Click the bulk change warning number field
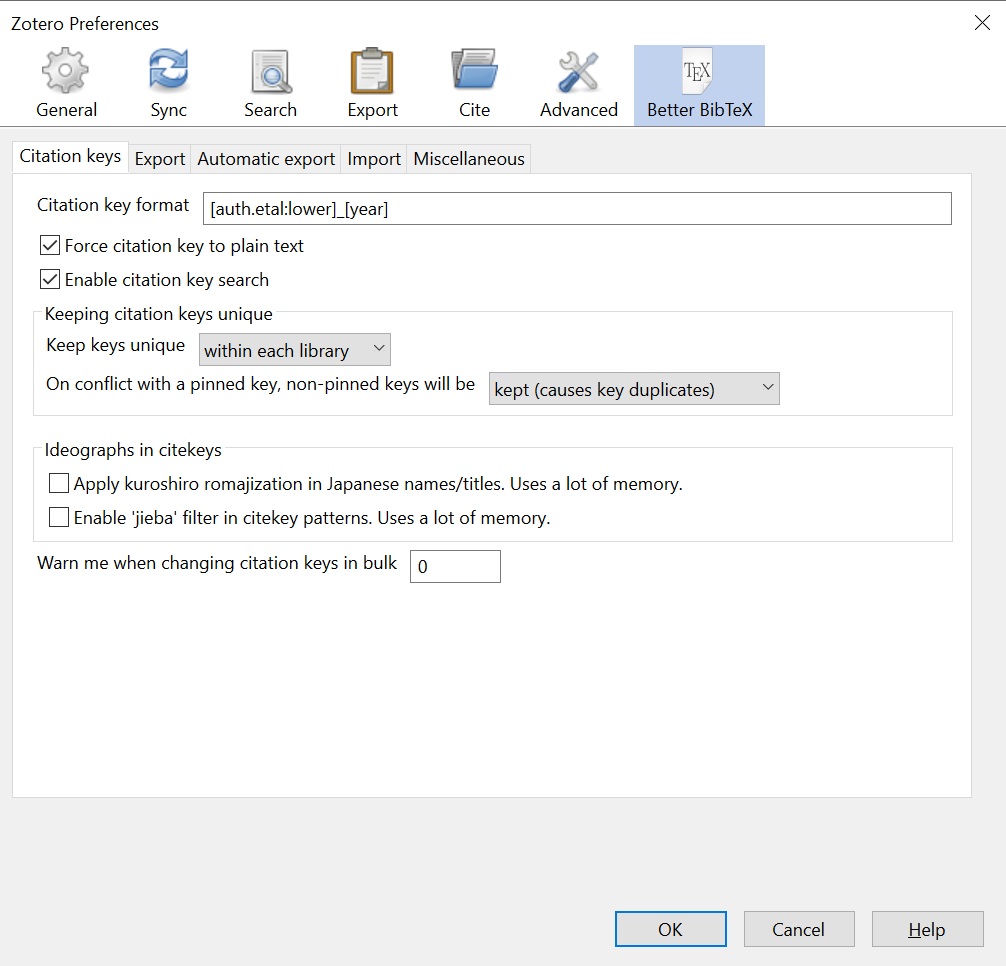The width and height of the screenshot is (1006, 966). pyautogui.click(x=455, y=566)
